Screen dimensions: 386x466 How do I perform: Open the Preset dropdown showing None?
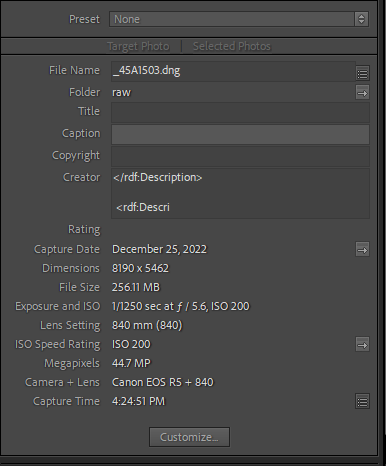tap(239, 19)
